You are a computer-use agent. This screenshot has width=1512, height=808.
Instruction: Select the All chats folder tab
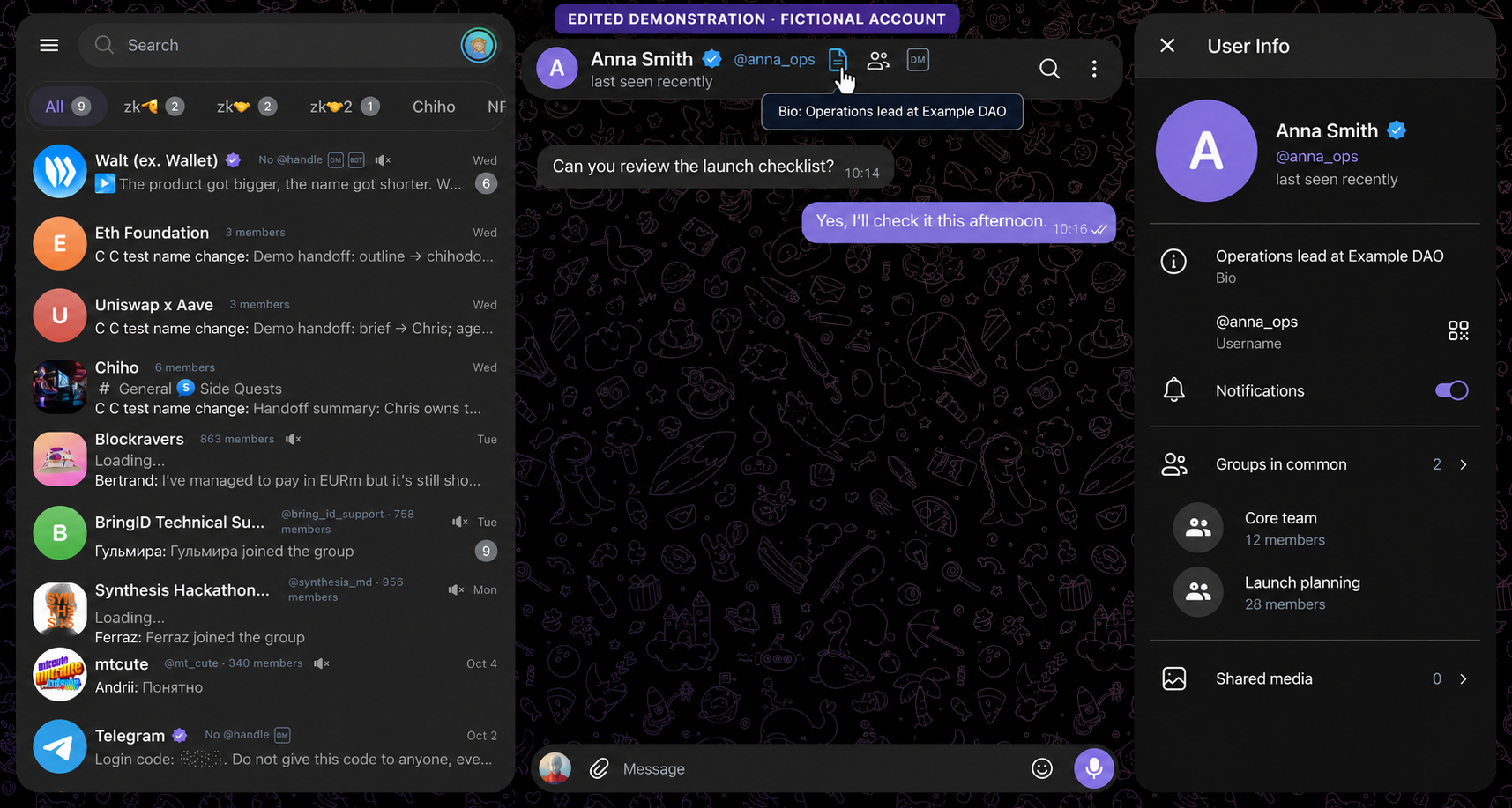pos(67,107)
